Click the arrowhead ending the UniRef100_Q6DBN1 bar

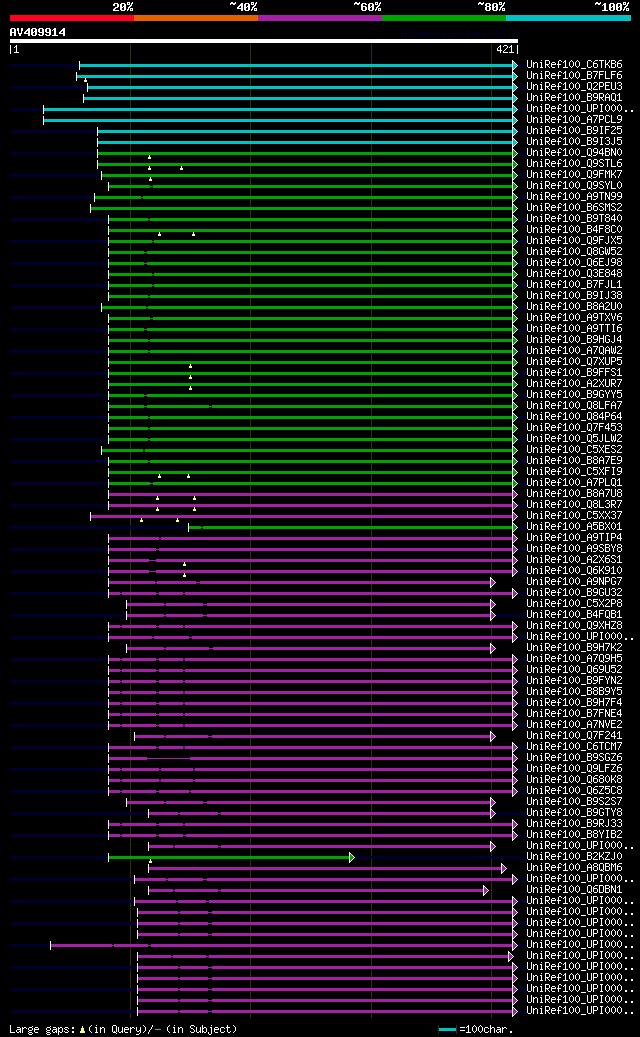point(485,890)
